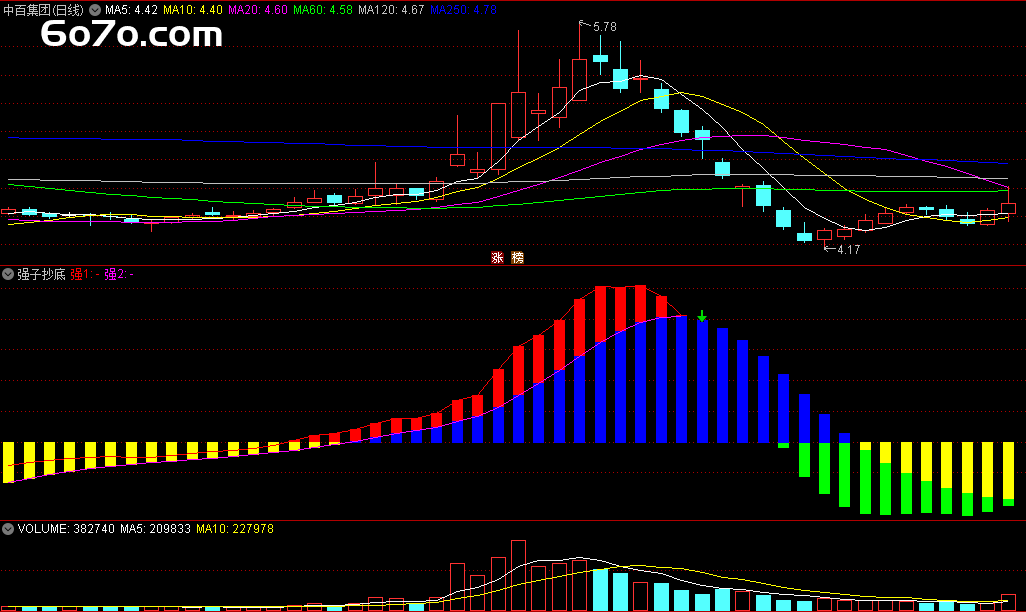This screenshot has width=1026, height=612.
Task: Click the 涨 marker icon below chart
Action: tap(497, 258)
